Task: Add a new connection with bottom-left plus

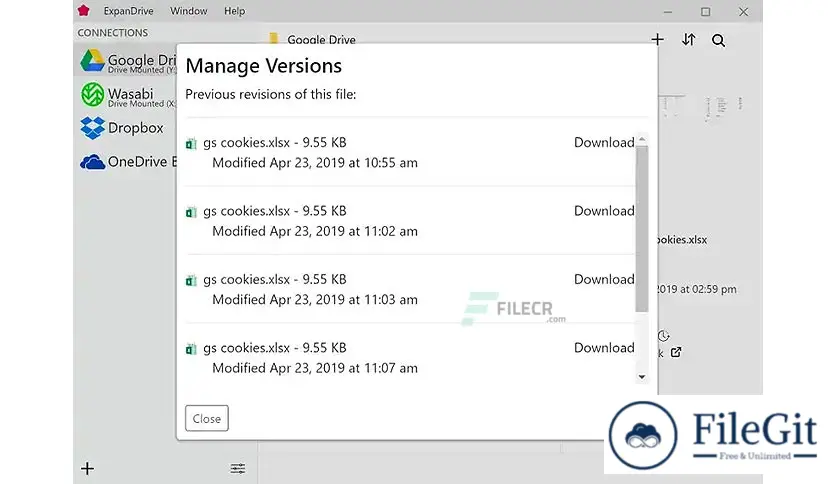Action: pos(87,469)
